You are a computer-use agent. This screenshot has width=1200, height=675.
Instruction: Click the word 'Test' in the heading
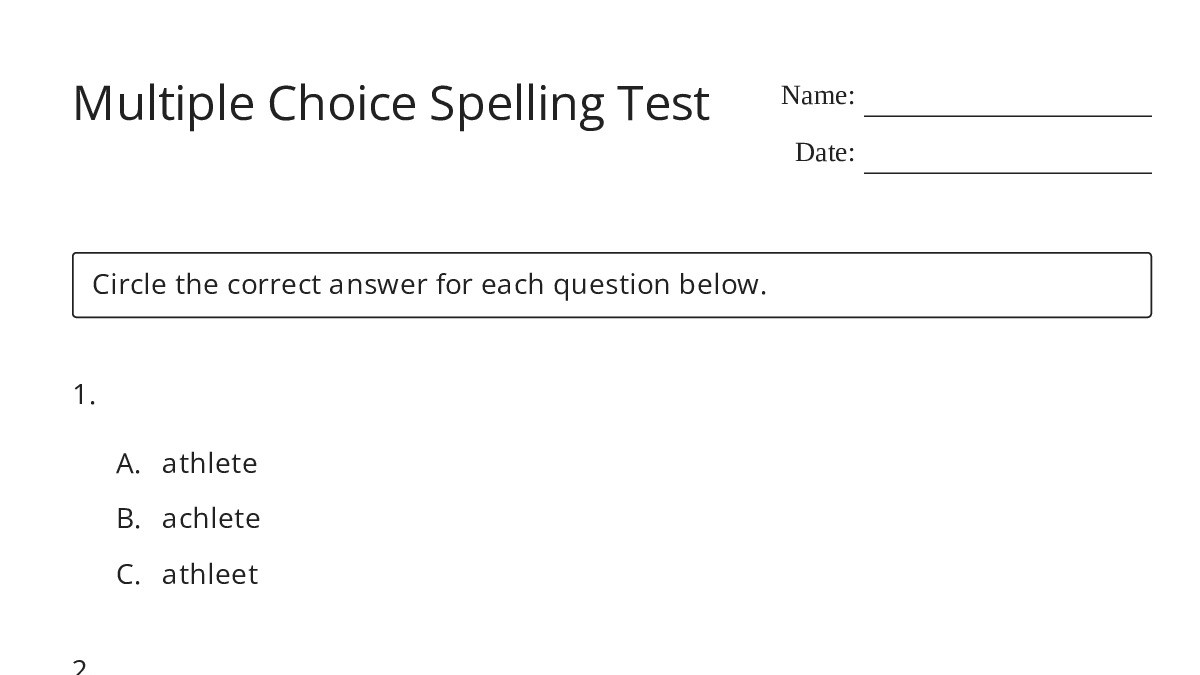coord(663,103)
